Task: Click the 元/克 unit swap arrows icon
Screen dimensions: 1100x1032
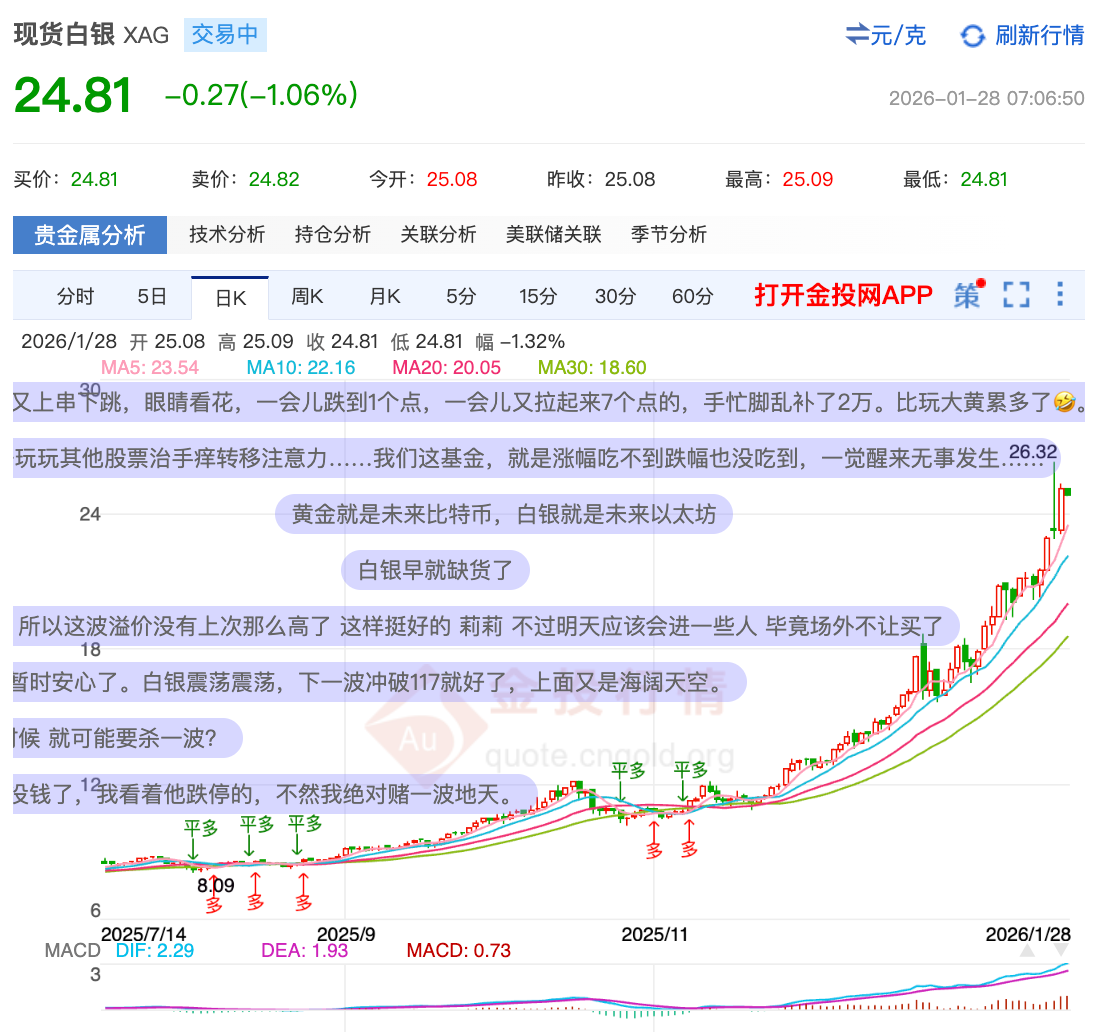Action: coord(857,35)
